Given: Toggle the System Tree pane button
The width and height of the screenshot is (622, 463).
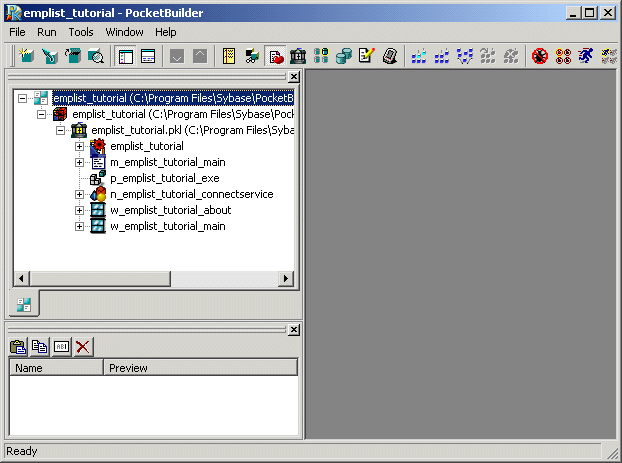Looking at the screenshot, I should (x=125, y=56).
